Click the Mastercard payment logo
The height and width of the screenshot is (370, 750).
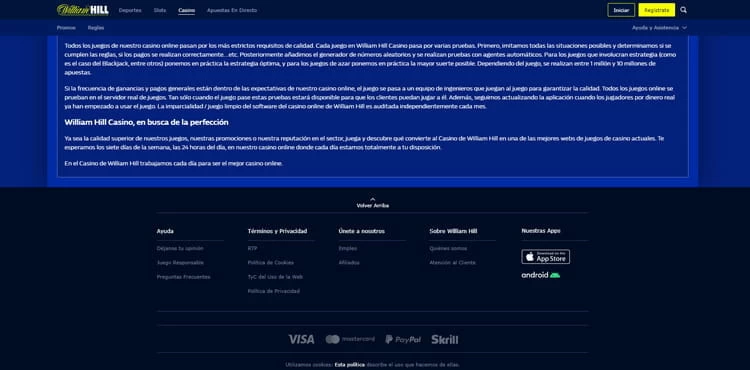tap(350, 339)
